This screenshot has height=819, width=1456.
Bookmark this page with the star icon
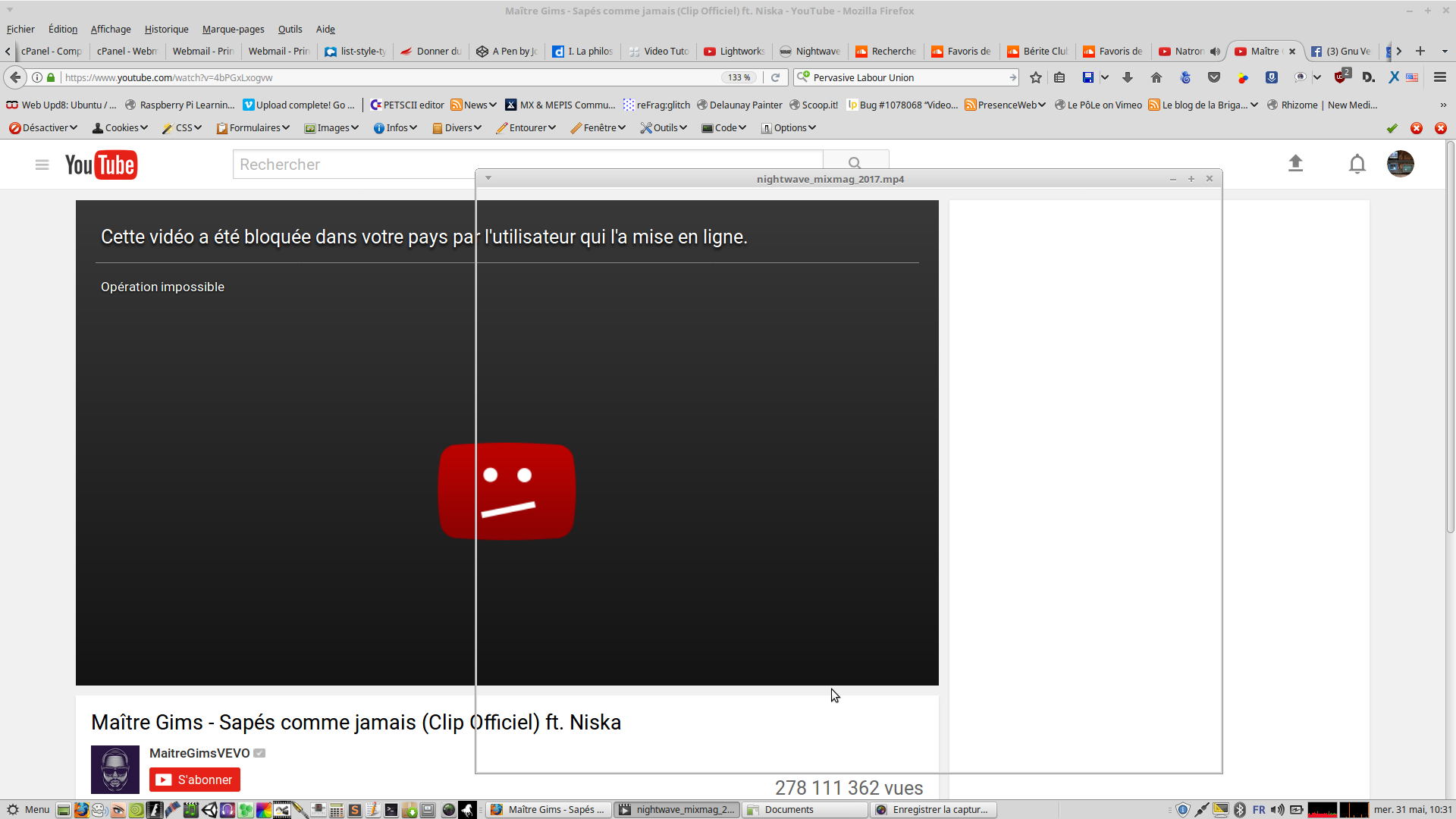(x=1036, y=77)
